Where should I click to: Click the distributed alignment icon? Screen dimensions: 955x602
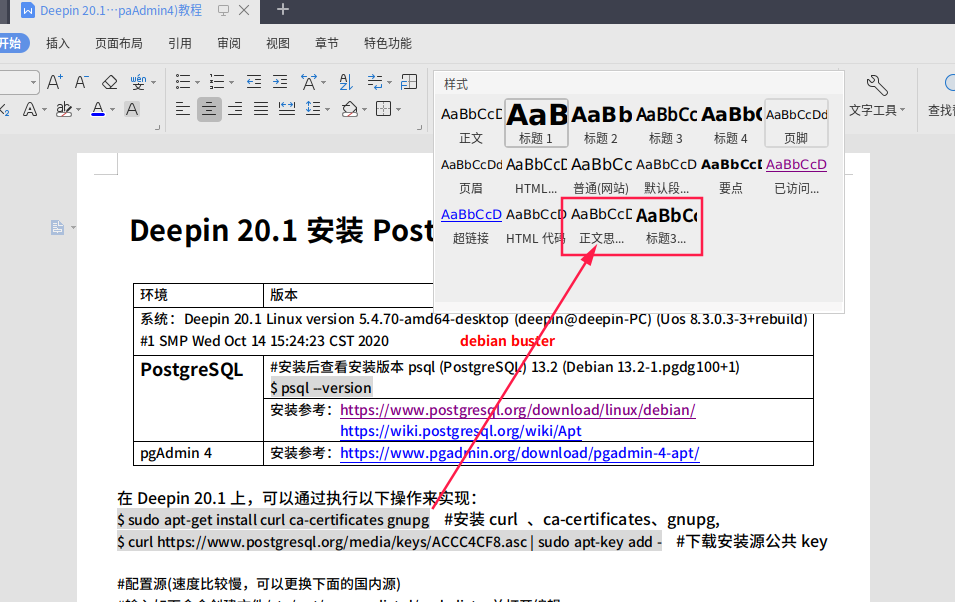click(286, 109)
